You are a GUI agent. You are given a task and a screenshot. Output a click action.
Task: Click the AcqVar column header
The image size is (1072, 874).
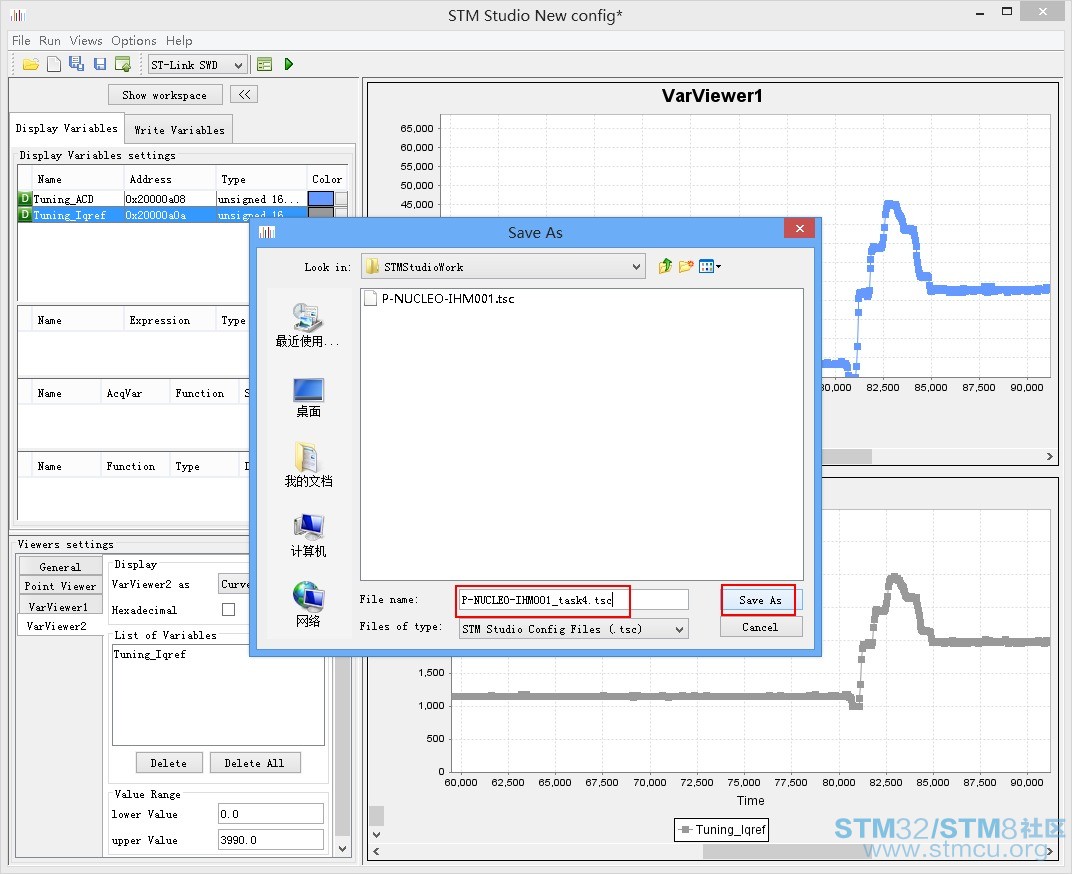[135, 393]
